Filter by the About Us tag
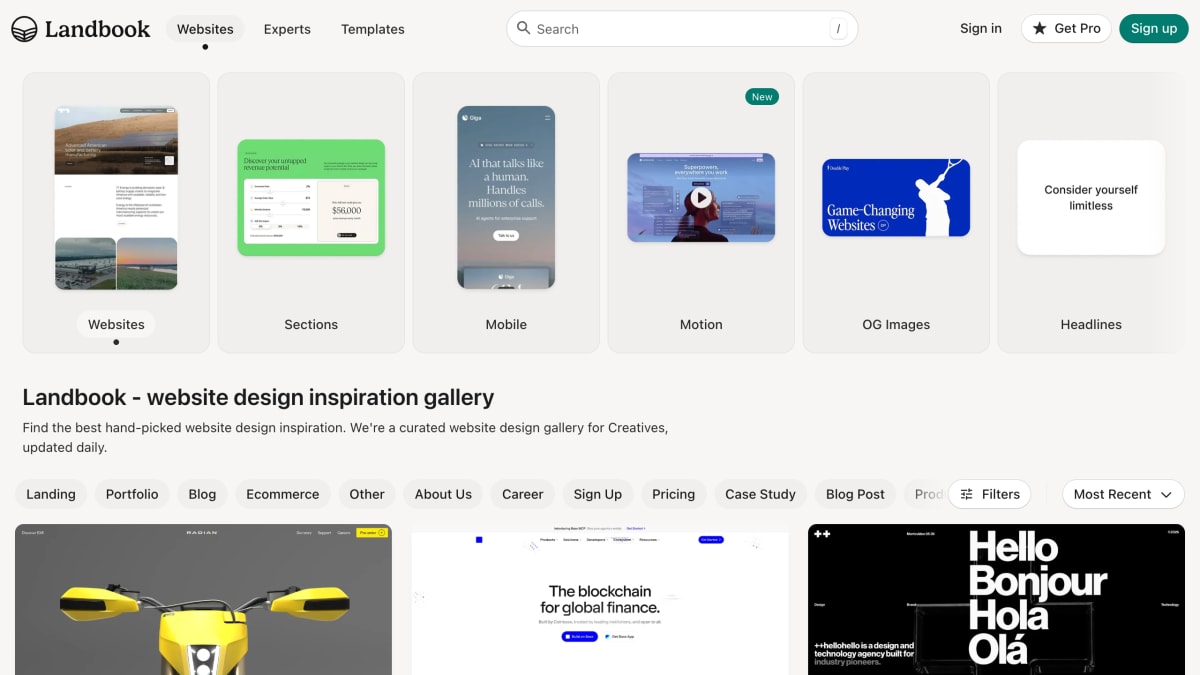Viewport: 1200px width, 675px height. point(443,494)
